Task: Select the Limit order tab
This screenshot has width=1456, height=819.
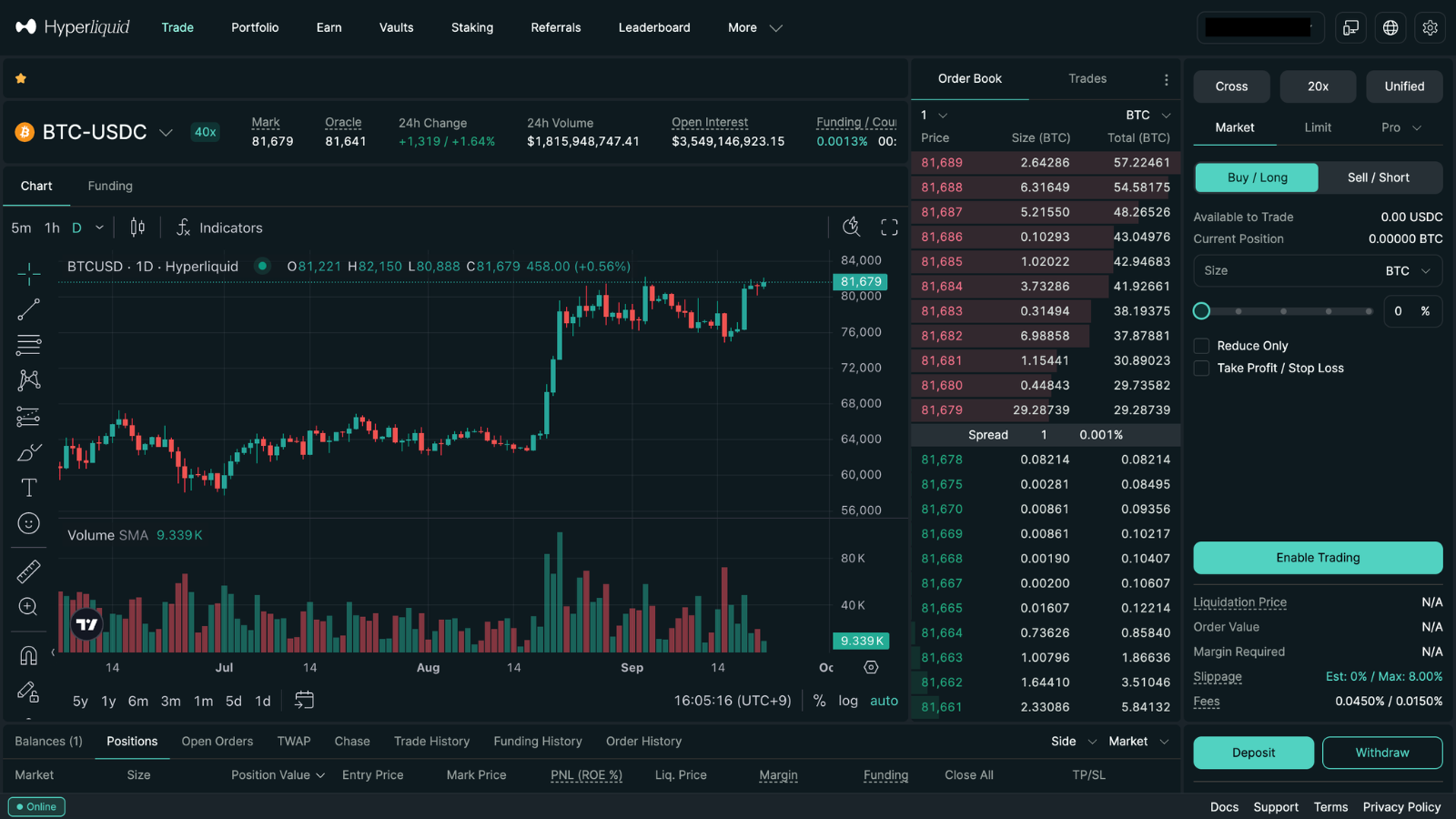Action: point(1318,127)
